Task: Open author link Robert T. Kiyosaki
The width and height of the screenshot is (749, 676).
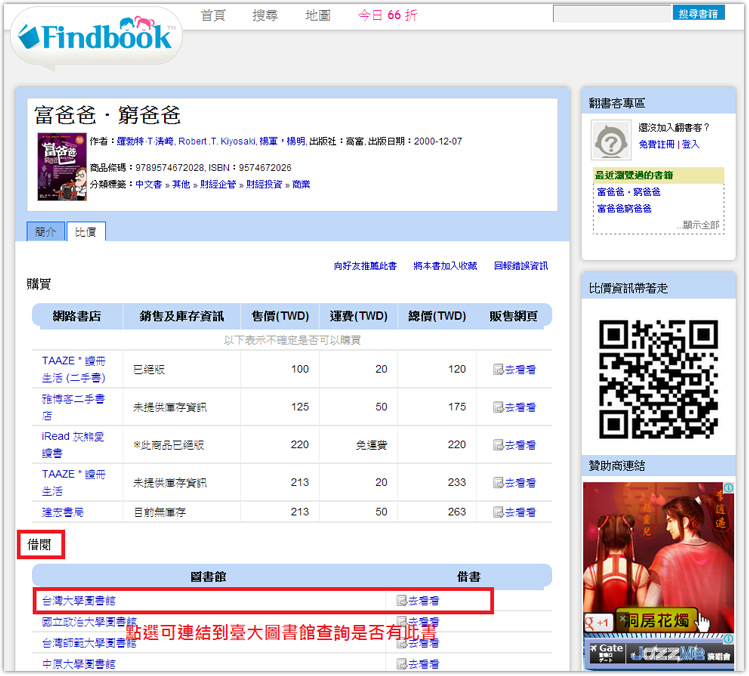Action: pos(216,141)
